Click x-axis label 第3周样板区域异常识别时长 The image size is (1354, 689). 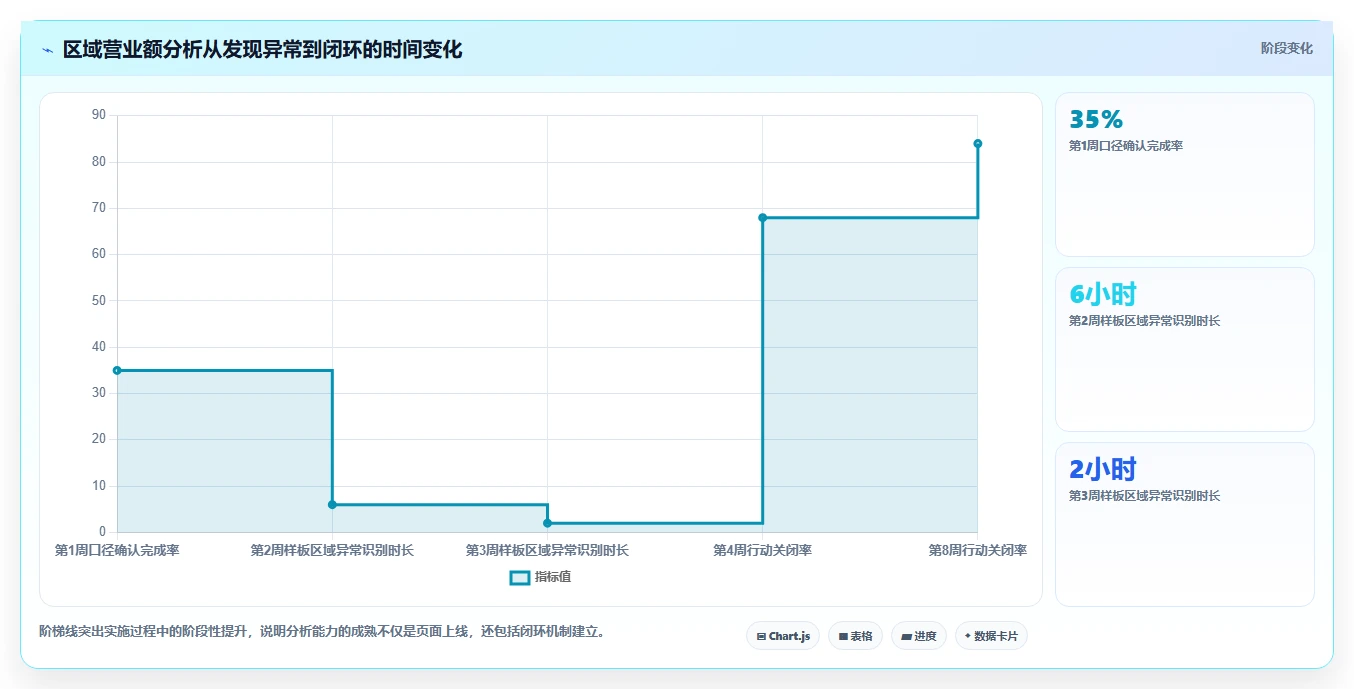pos(547,550)
